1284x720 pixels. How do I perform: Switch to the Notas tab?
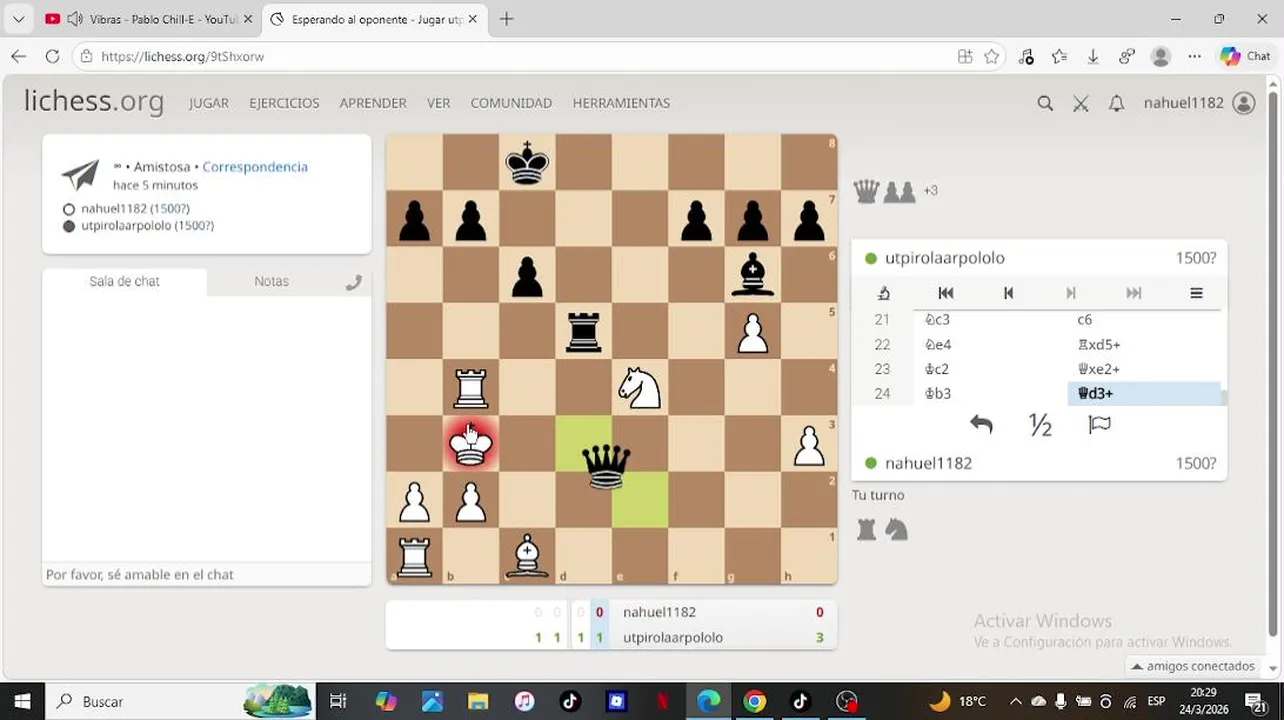click(271, 281)
